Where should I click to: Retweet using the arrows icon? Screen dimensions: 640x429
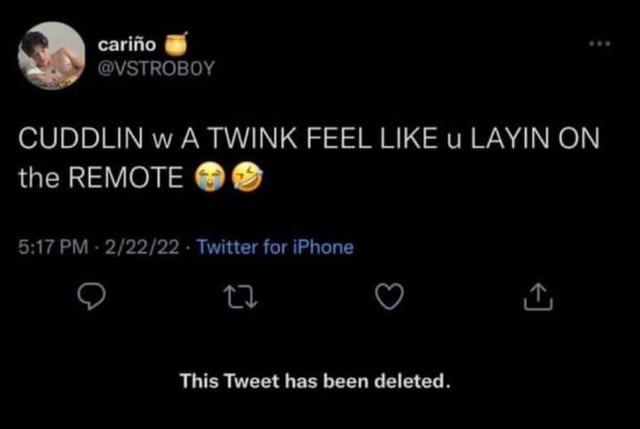pos(241,297)
